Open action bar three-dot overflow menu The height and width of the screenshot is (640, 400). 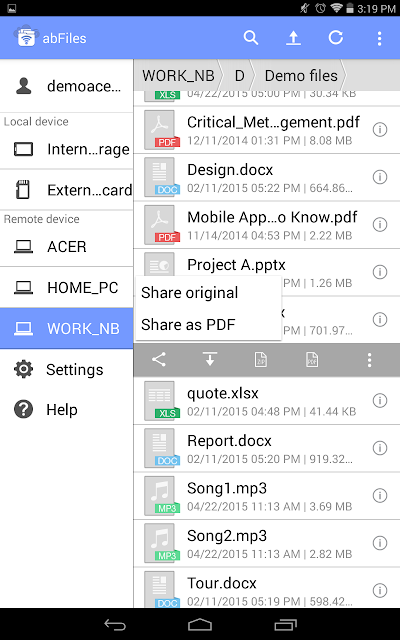coord(369,360)
